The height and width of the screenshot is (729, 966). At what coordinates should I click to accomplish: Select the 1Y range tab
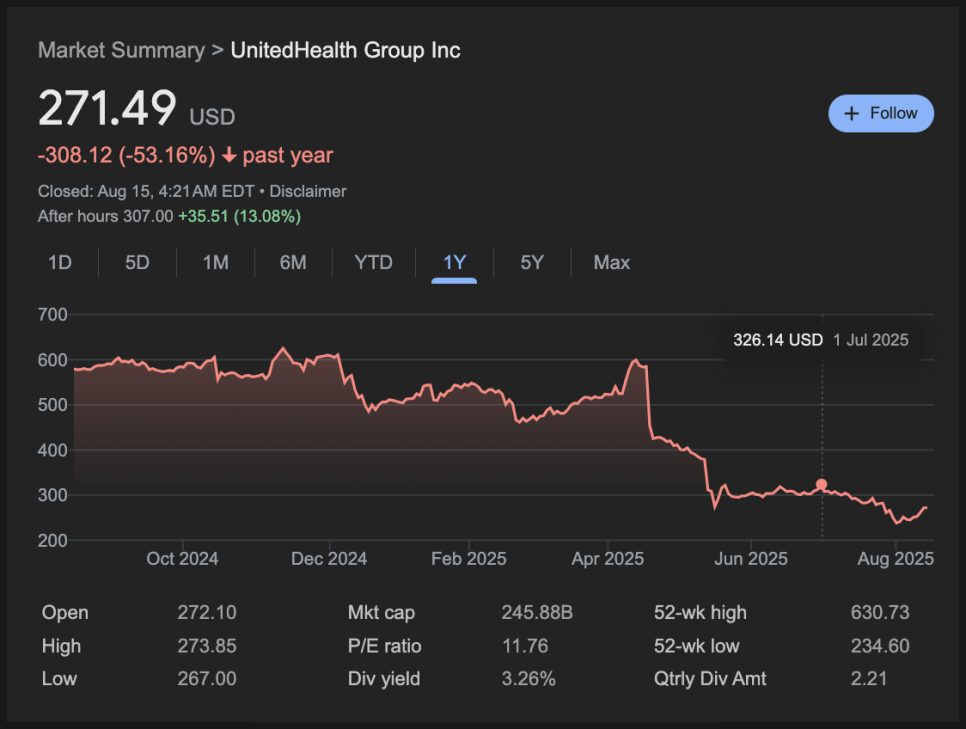pos(454,263)
